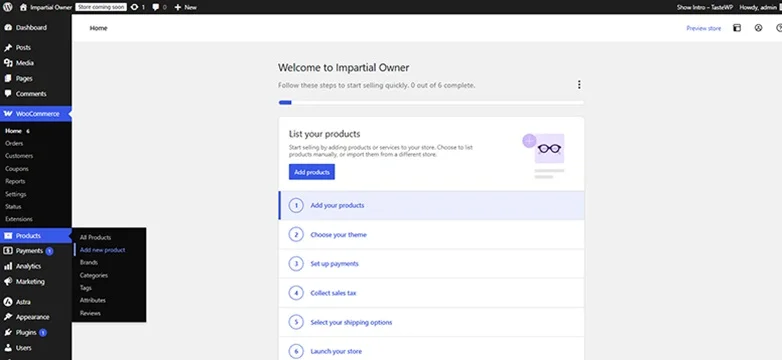Viewport: 782px width, 360px height.
Task: Select Reviews in the Products flyout
Action: point(90,313)
